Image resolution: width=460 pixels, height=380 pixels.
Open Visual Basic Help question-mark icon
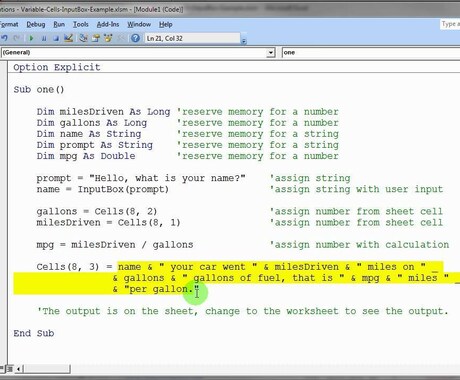tap(135, 38)
